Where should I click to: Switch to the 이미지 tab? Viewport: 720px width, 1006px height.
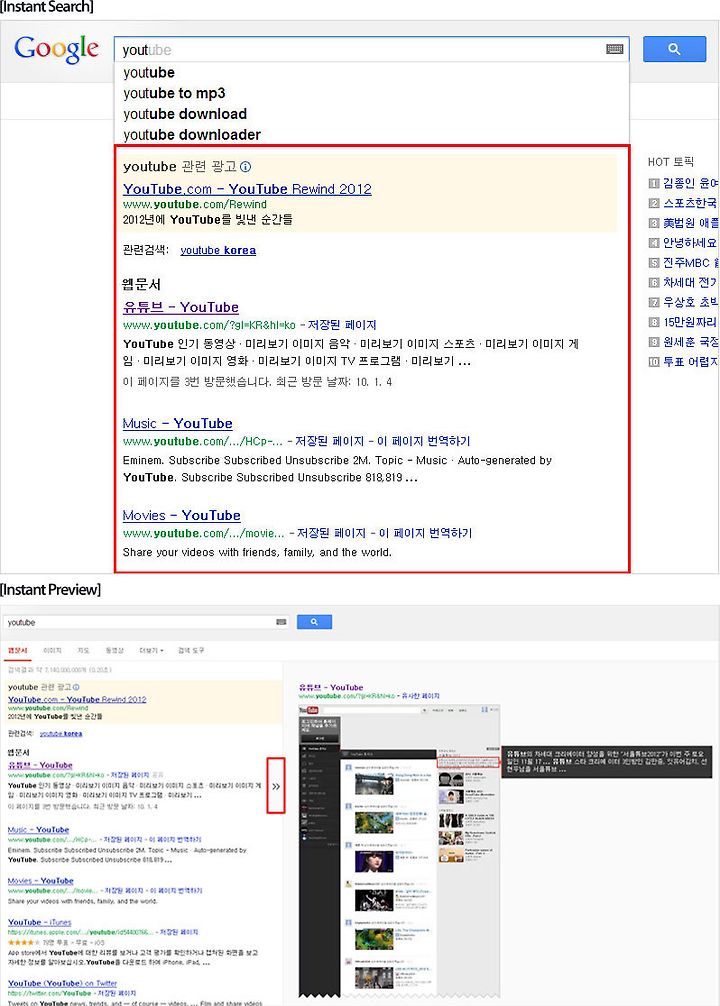click(x=52, y=651)
